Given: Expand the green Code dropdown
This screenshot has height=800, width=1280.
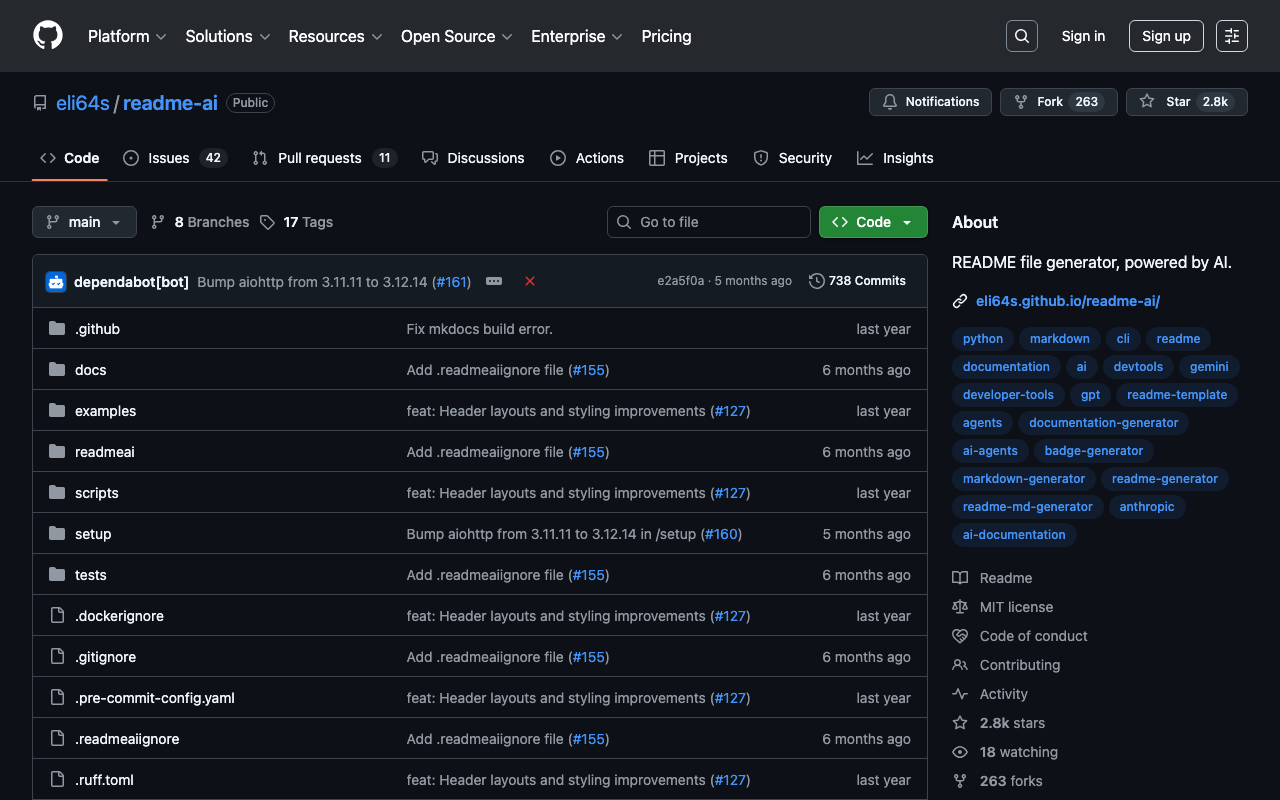Looking at the screenshot, I should point(873,222).
